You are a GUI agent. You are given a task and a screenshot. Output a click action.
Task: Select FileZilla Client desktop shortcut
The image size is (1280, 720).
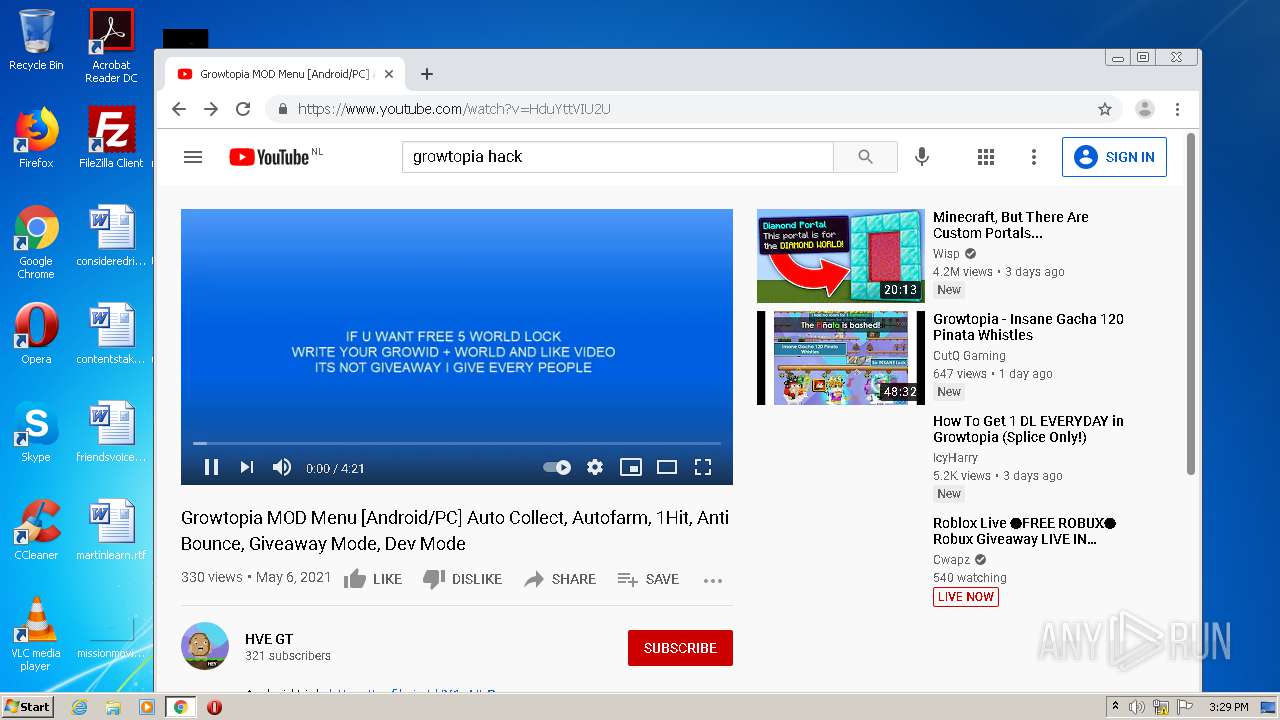[x=111, y=137]
